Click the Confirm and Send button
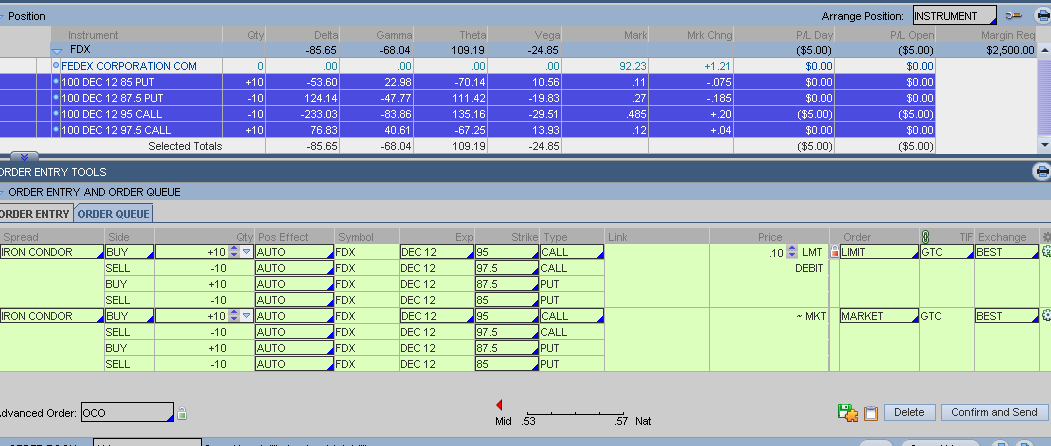Image resolution: width=1051 pixels, height=446 pixels. [994, 412]
